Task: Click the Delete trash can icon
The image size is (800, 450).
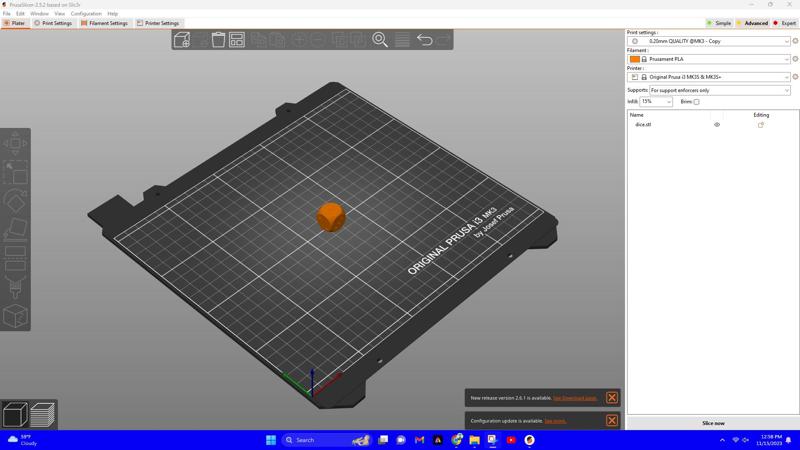Action: point(218,40)
